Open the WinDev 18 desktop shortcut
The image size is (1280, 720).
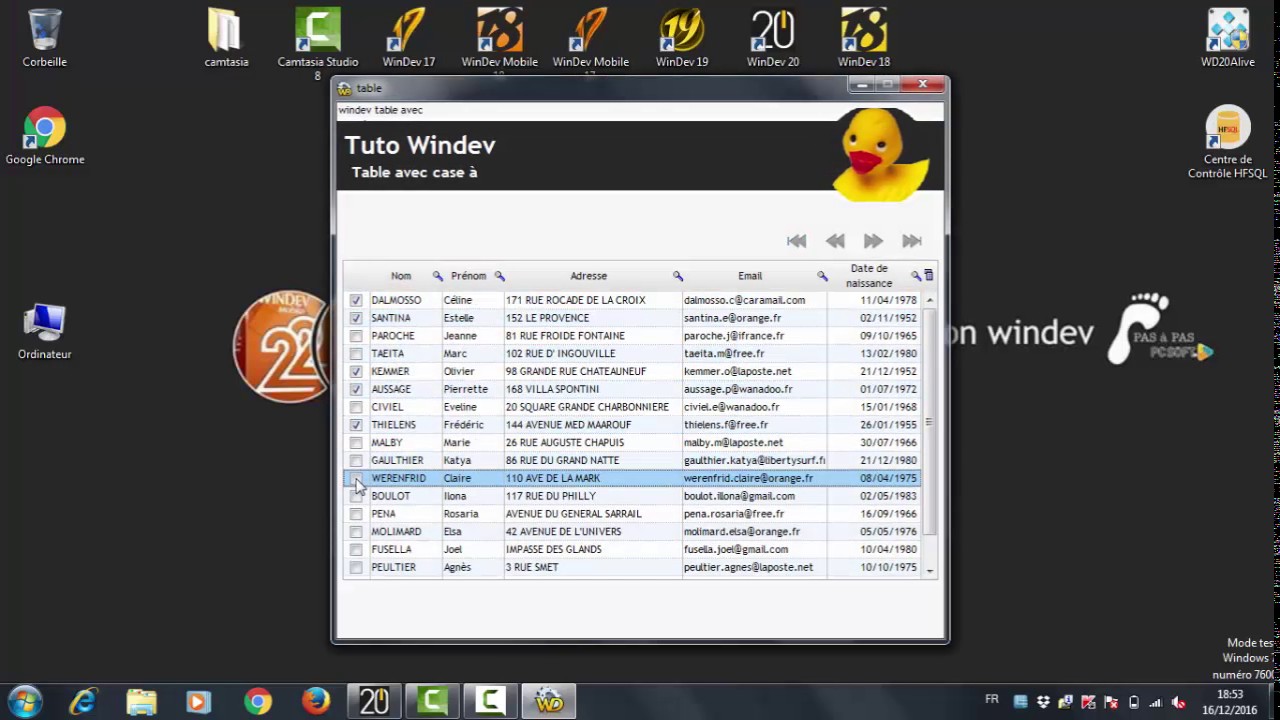click(x=864, y=38)
